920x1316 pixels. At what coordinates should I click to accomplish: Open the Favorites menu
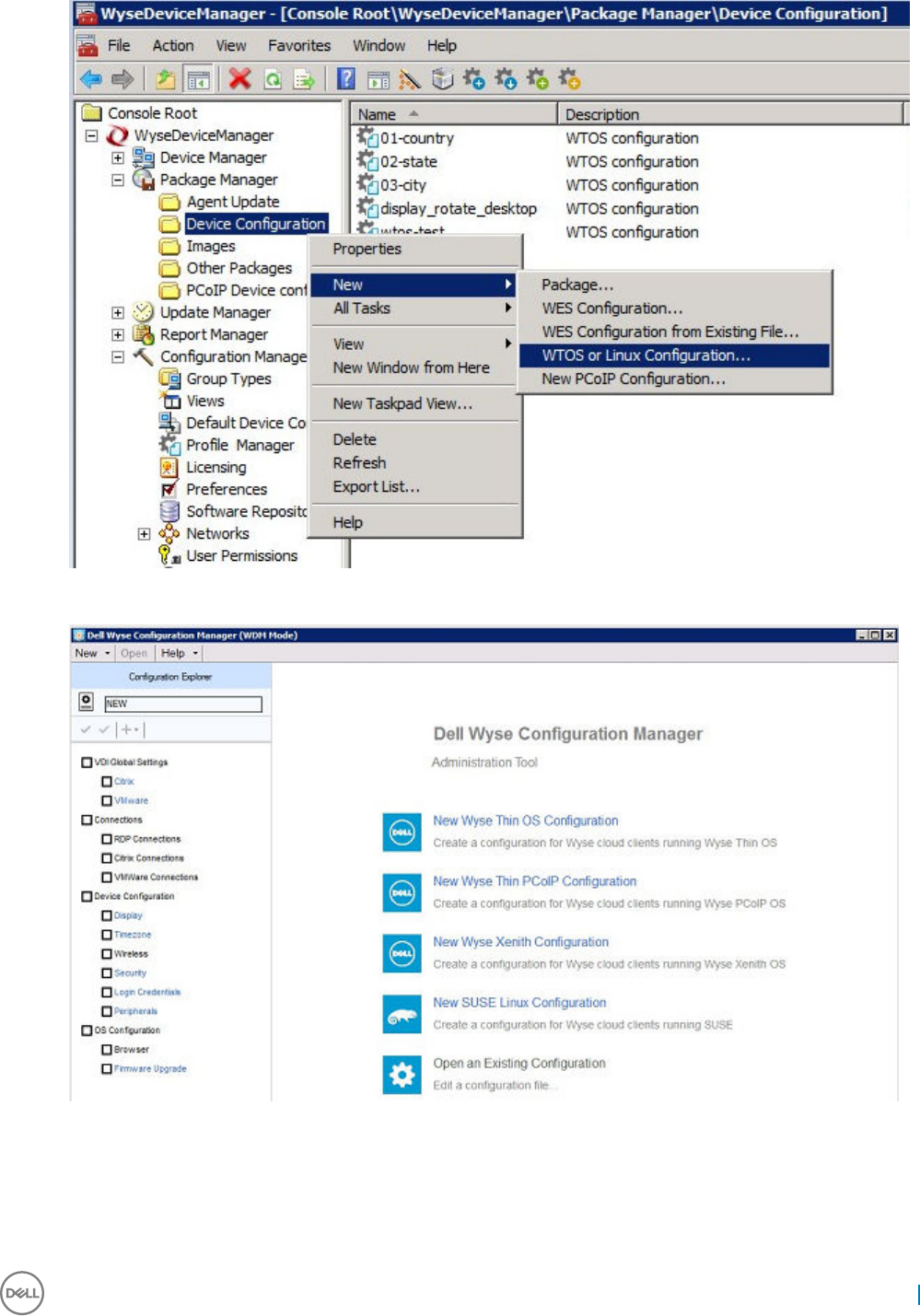[299, 45]
